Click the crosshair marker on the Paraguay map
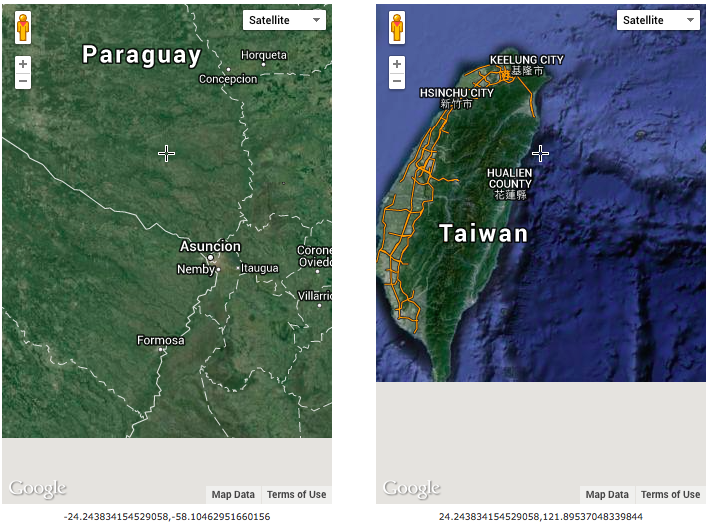 (x=166, y=152)
